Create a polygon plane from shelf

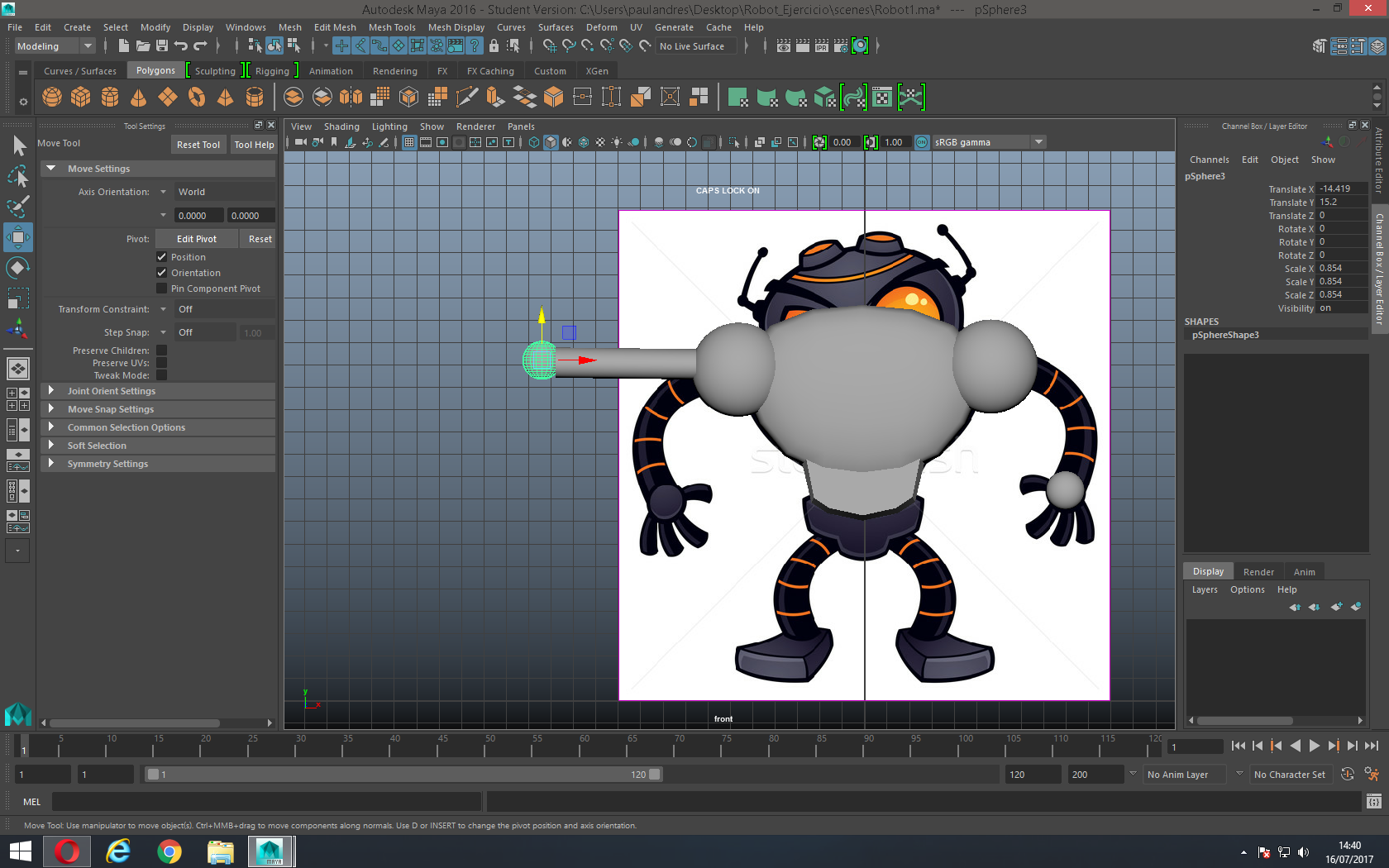point(168,98)
